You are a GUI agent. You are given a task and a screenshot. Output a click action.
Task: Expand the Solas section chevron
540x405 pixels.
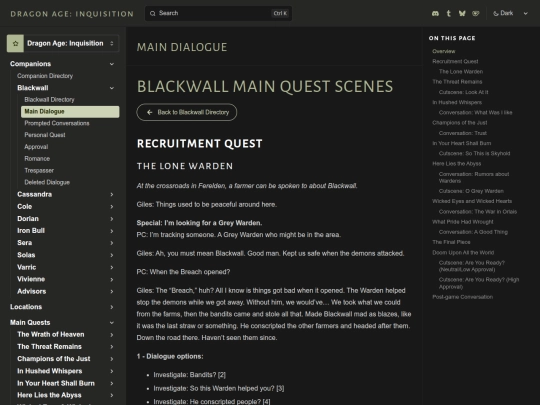(x=112, y=255)
